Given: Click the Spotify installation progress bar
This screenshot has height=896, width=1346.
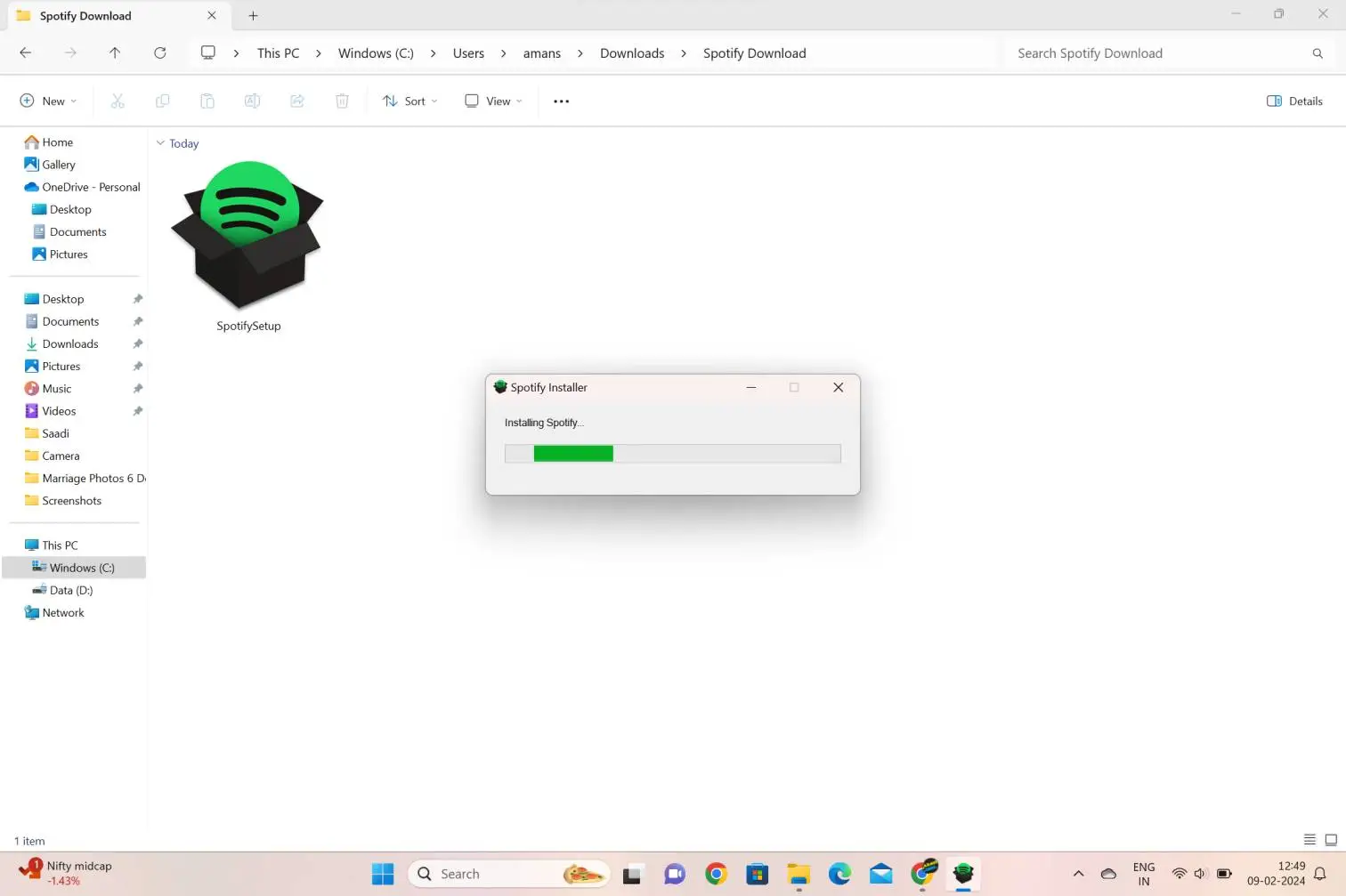Looking at the screenshot, I should click(672, 454).
